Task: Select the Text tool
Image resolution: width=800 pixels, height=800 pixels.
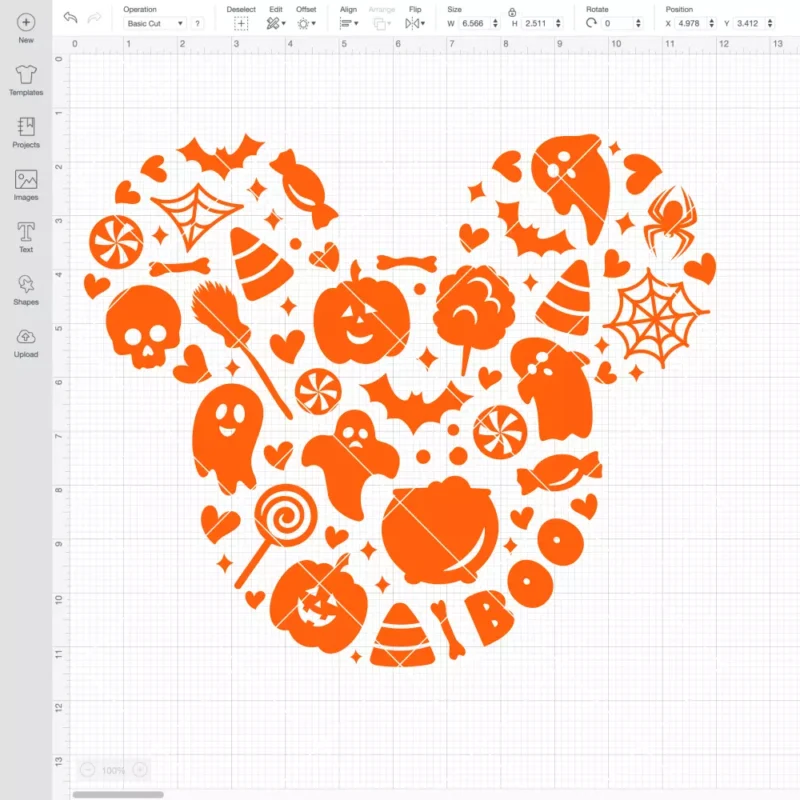Action: (26, 237)
